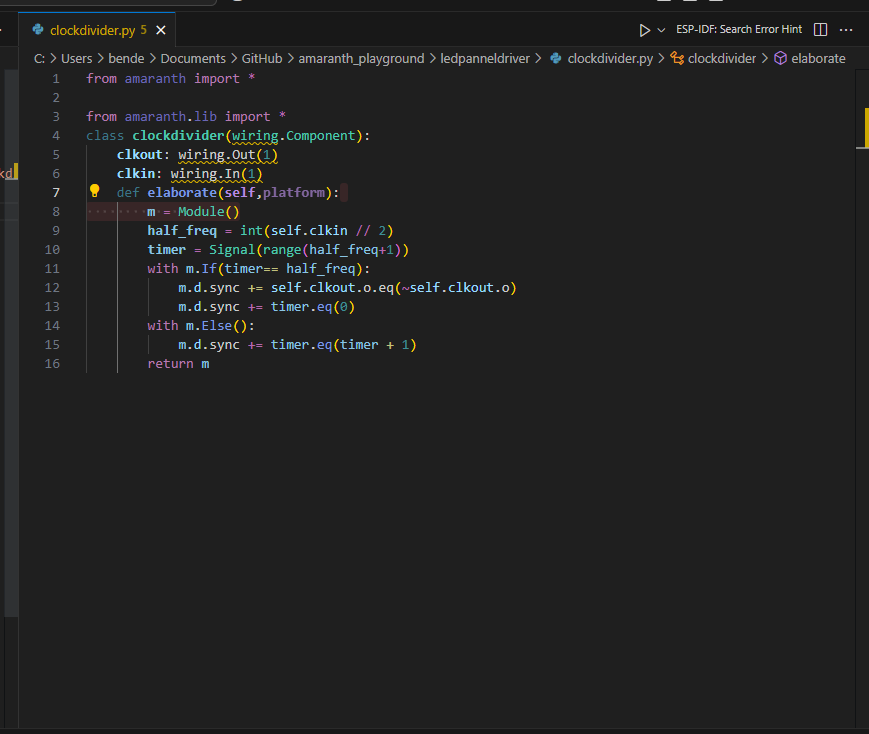Open the amaranth_playground breadcrumb folder

coord(361,58)
